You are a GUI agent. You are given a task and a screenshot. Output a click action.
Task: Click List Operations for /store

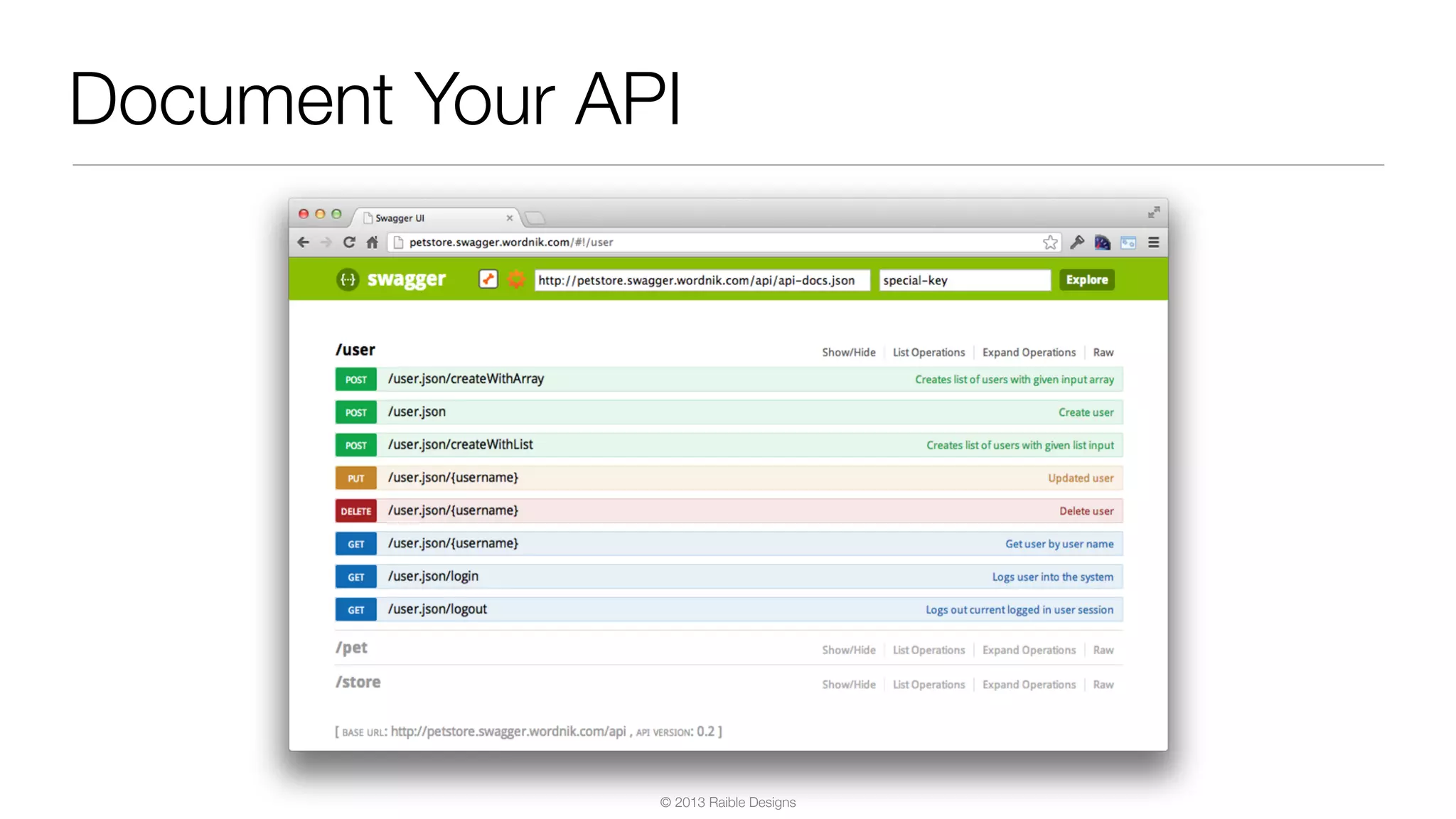click(928, 685)
